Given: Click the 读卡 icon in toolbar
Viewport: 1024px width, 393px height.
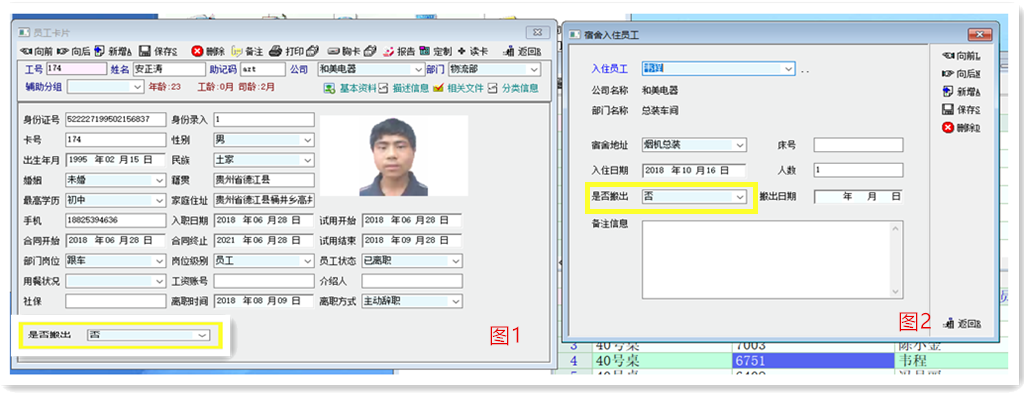Looking at the screenshot, I should 462,51.
